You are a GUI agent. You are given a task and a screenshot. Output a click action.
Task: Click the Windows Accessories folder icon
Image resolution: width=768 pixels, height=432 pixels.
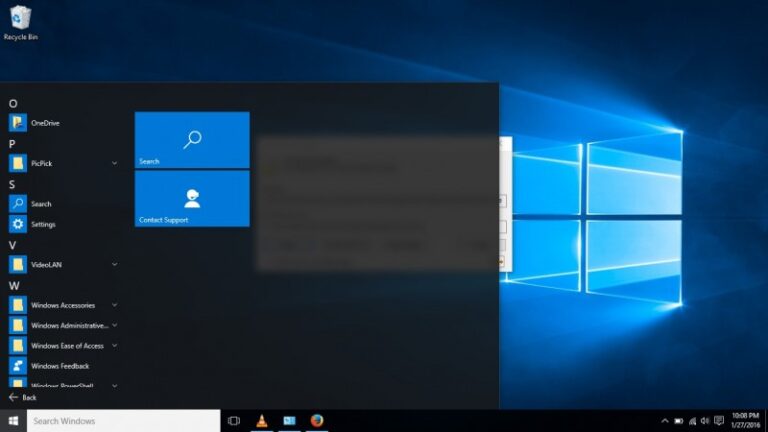[x=18, y=305]
